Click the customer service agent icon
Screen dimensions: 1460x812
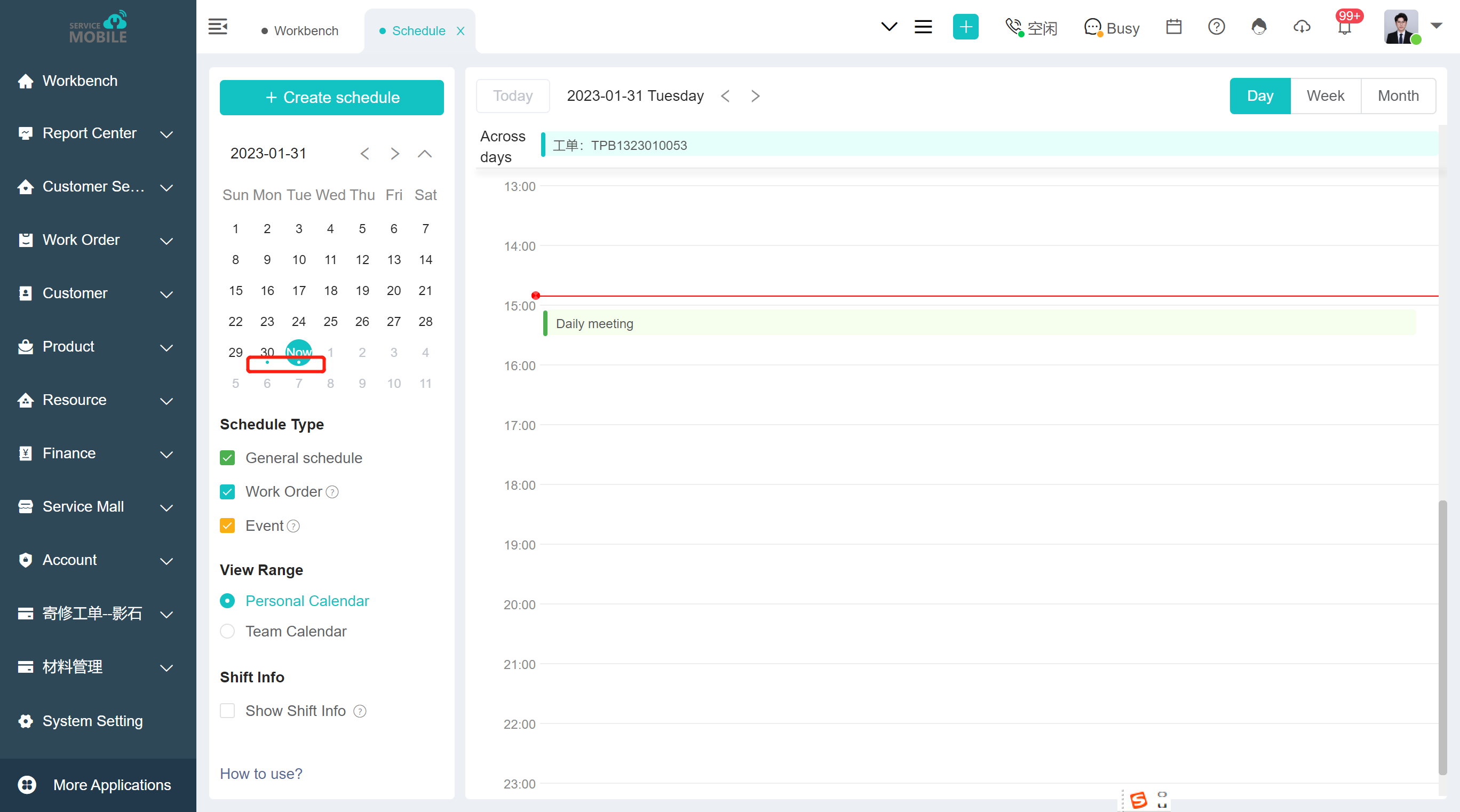[x=1259, y=27]
